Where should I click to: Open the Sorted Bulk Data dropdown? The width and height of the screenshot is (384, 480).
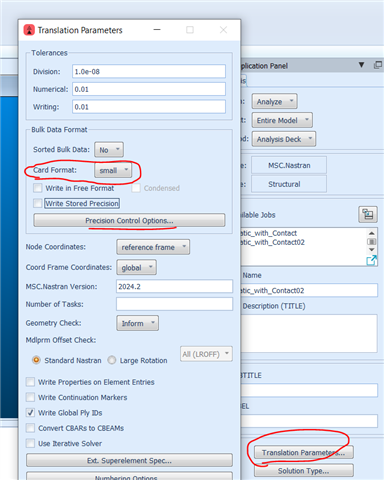(109, 150)
